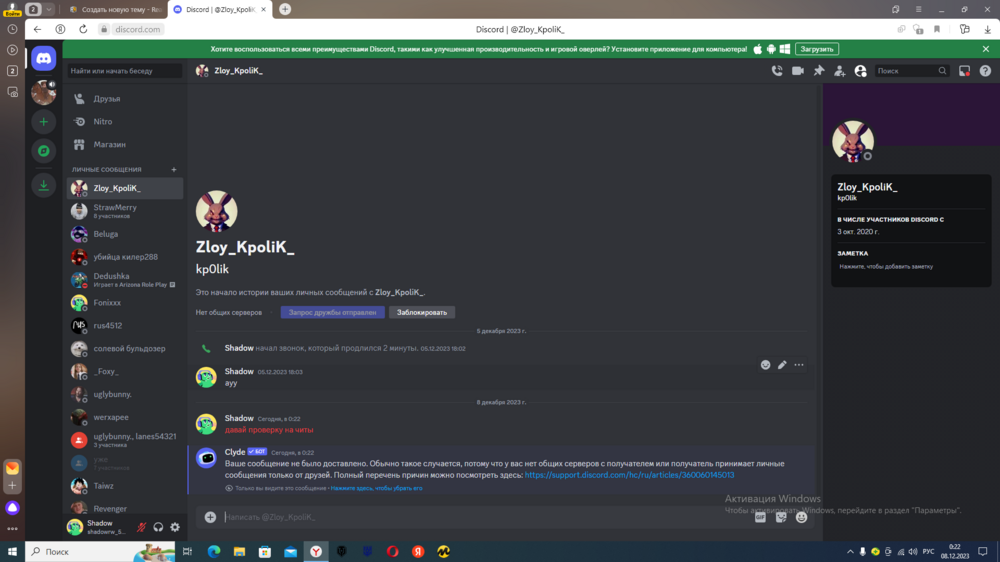Open _Foxy_ direct message

coord(125,371)
